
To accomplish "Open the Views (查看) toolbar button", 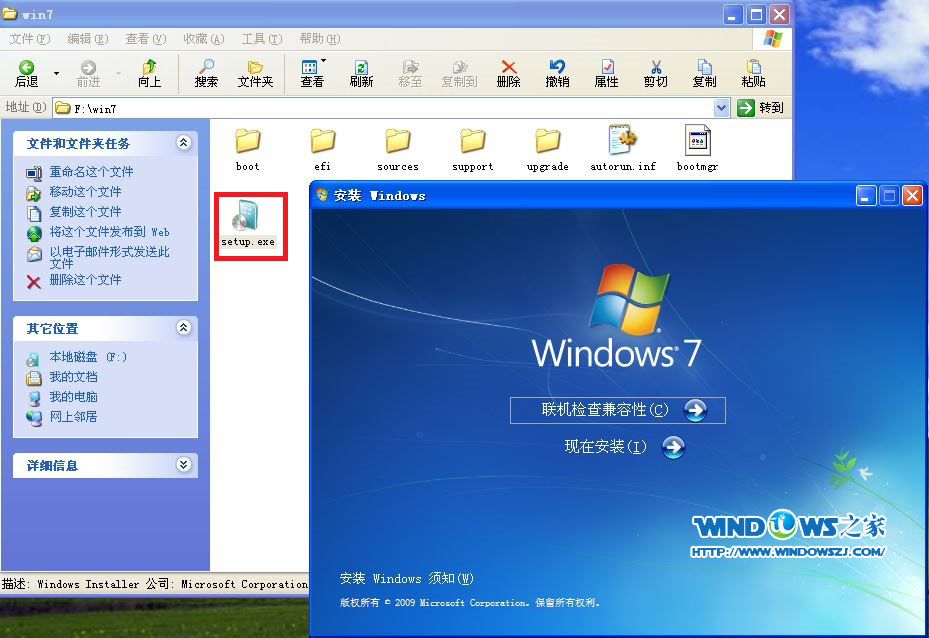I will click(310, 73).
